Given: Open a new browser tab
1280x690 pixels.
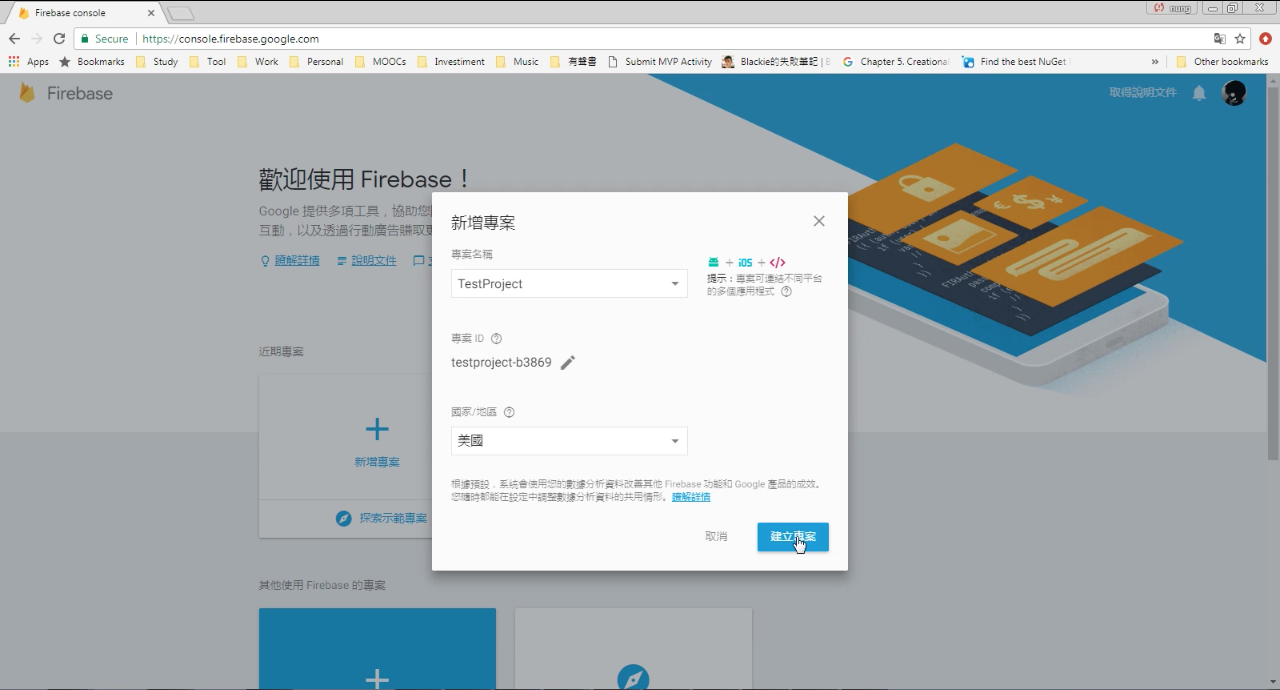Looking at the screenshot, I should (x=180, y=13).
